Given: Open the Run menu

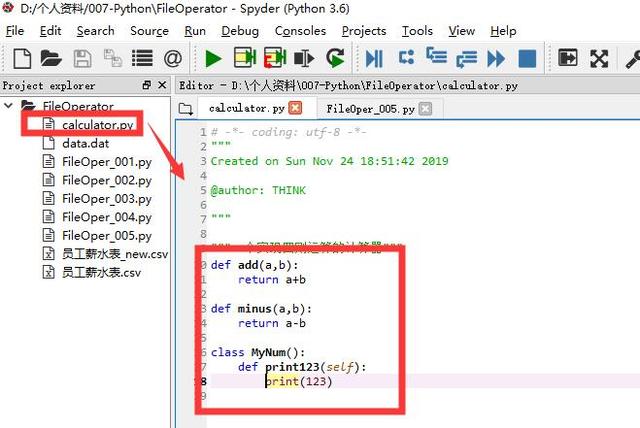Looking at the screenshot, I should coord(195,31).
